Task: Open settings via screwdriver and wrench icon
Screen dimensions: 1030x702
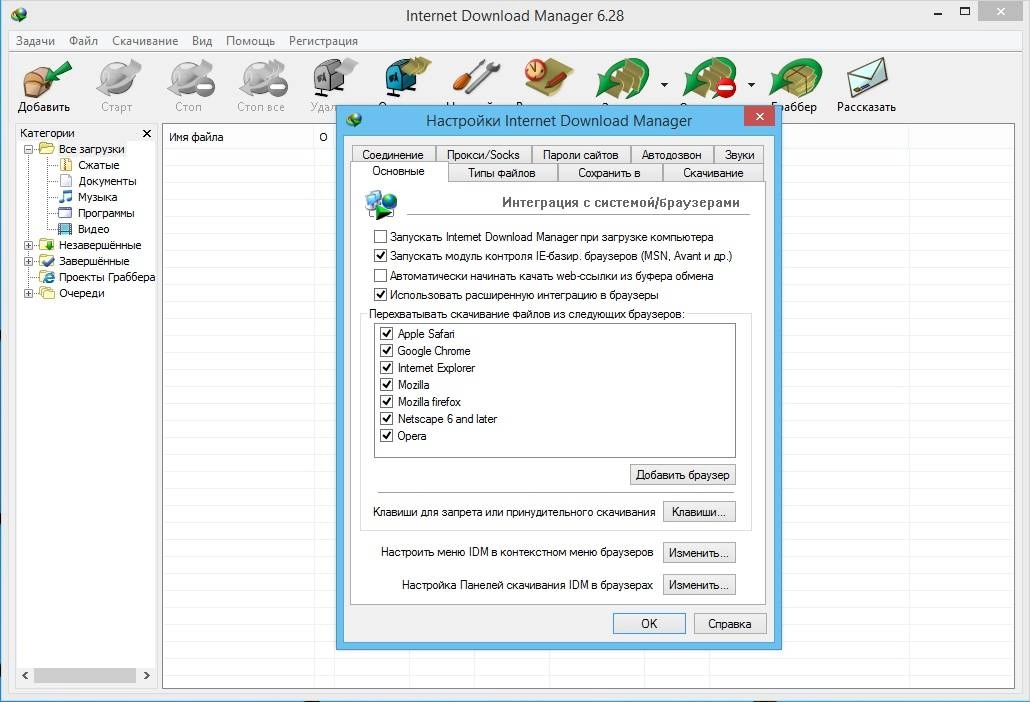Action: [478, 77]
